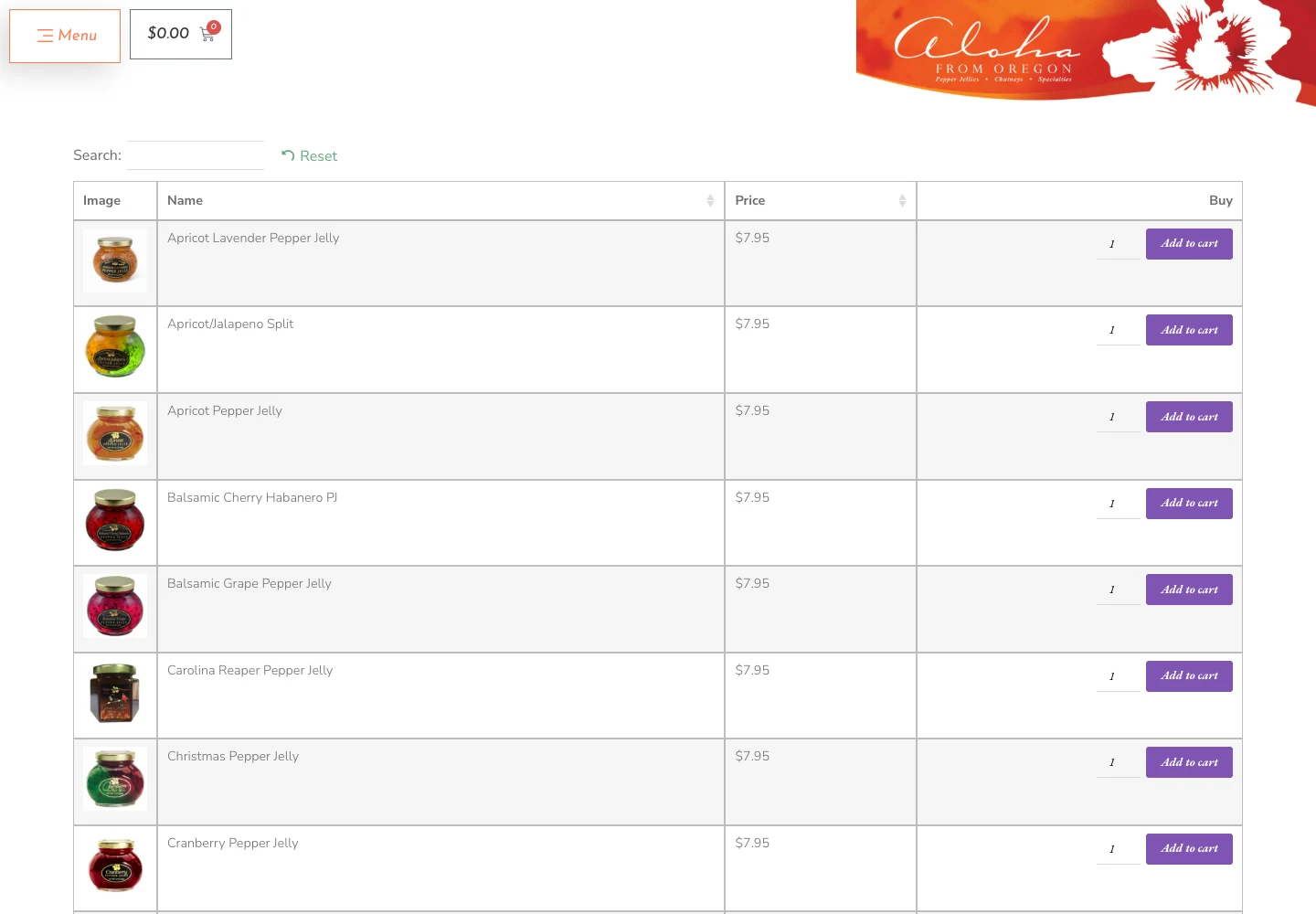Select quantity field for Apricot Lavender Pepper Jelly
Viewport: 1316px width, 914px height.
[1119, 244]
